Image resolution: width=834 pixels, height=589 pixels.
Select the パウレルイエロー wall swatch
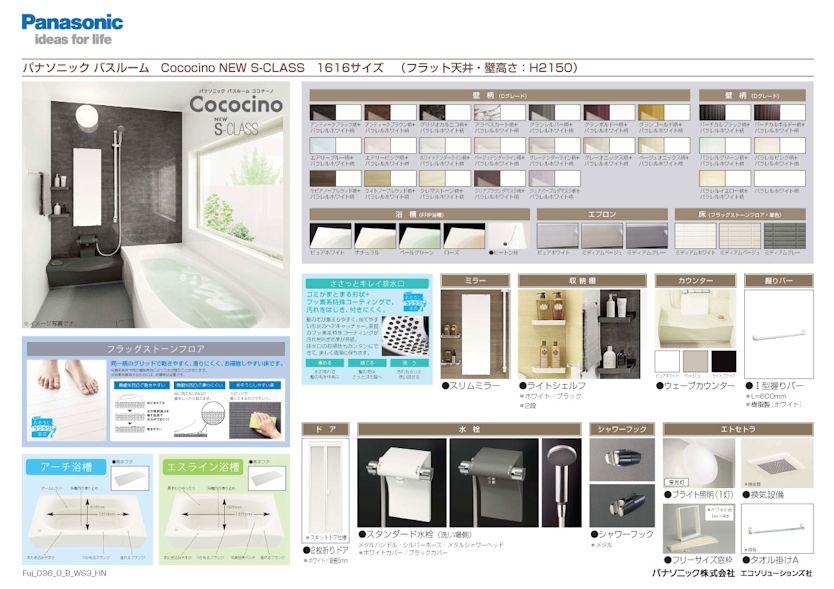coord(725,178)
